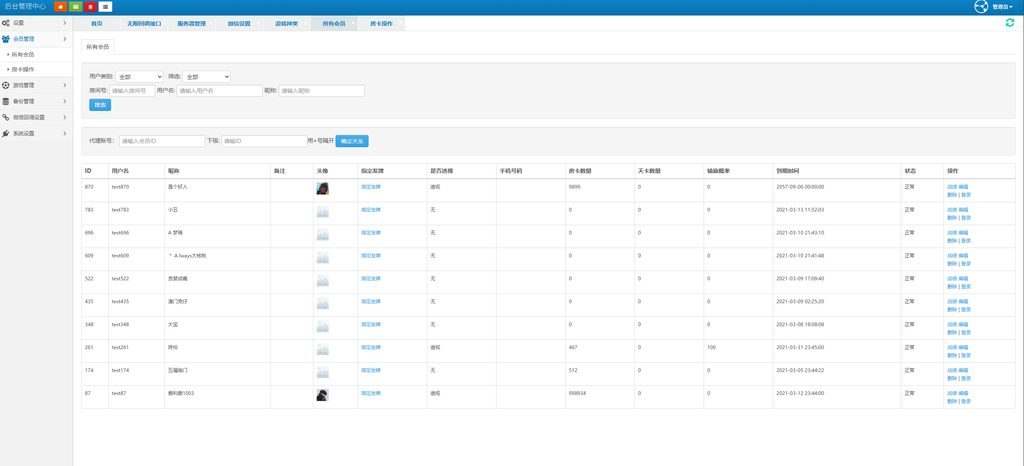Click 指定发牌 link for test87

370,394
